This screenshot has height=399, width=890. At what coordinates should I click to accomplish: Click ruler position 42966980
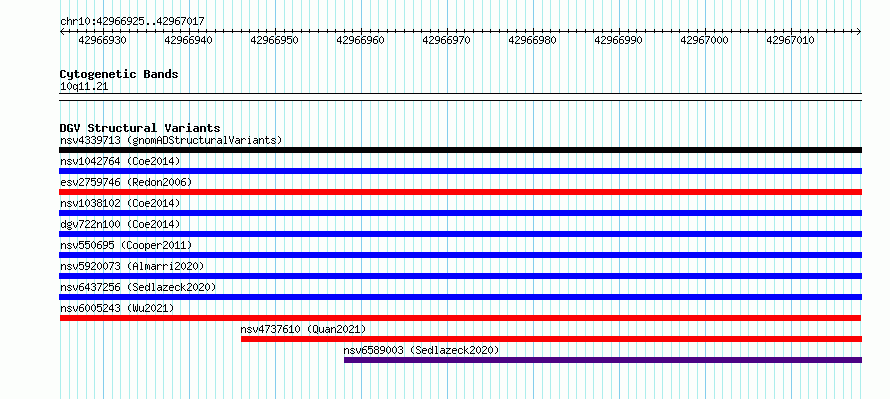click(x=532, y=40)
